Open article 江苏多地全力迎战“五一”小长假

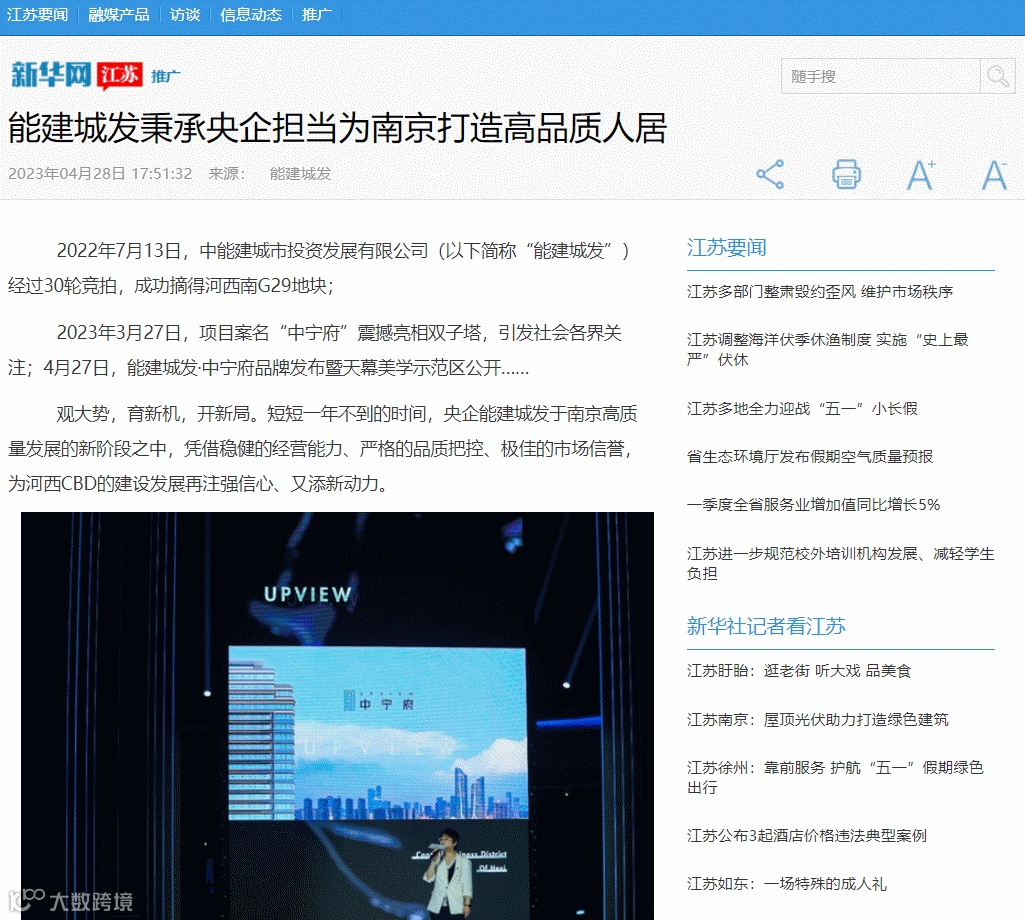[802, 409]
